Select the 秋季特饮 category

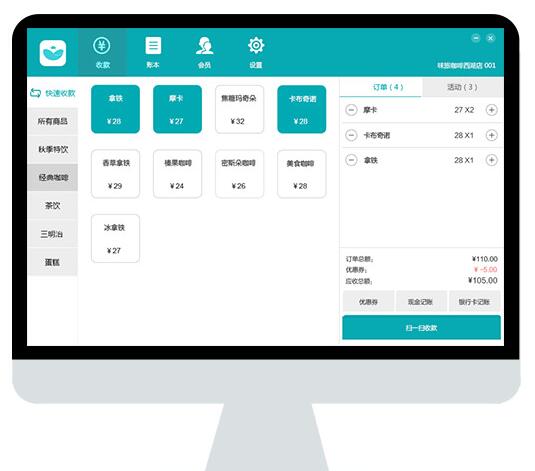53,149
